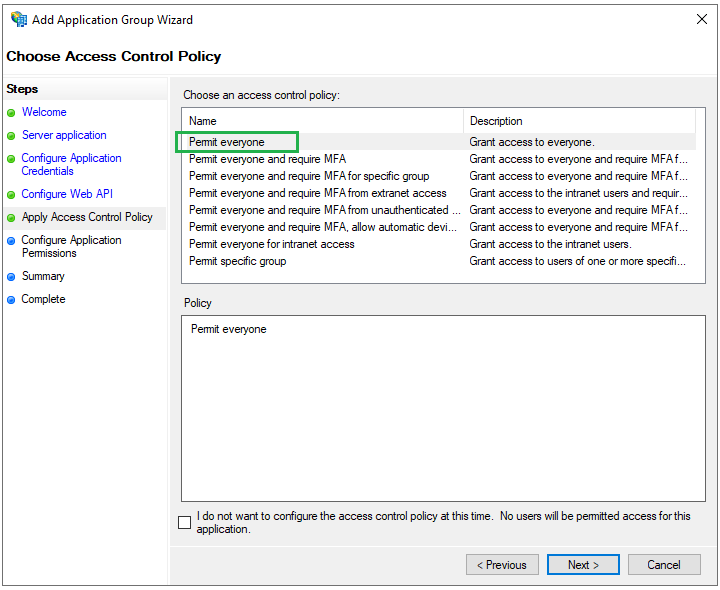Click 'Permit everyone' text in Policy box

point(229,329)
